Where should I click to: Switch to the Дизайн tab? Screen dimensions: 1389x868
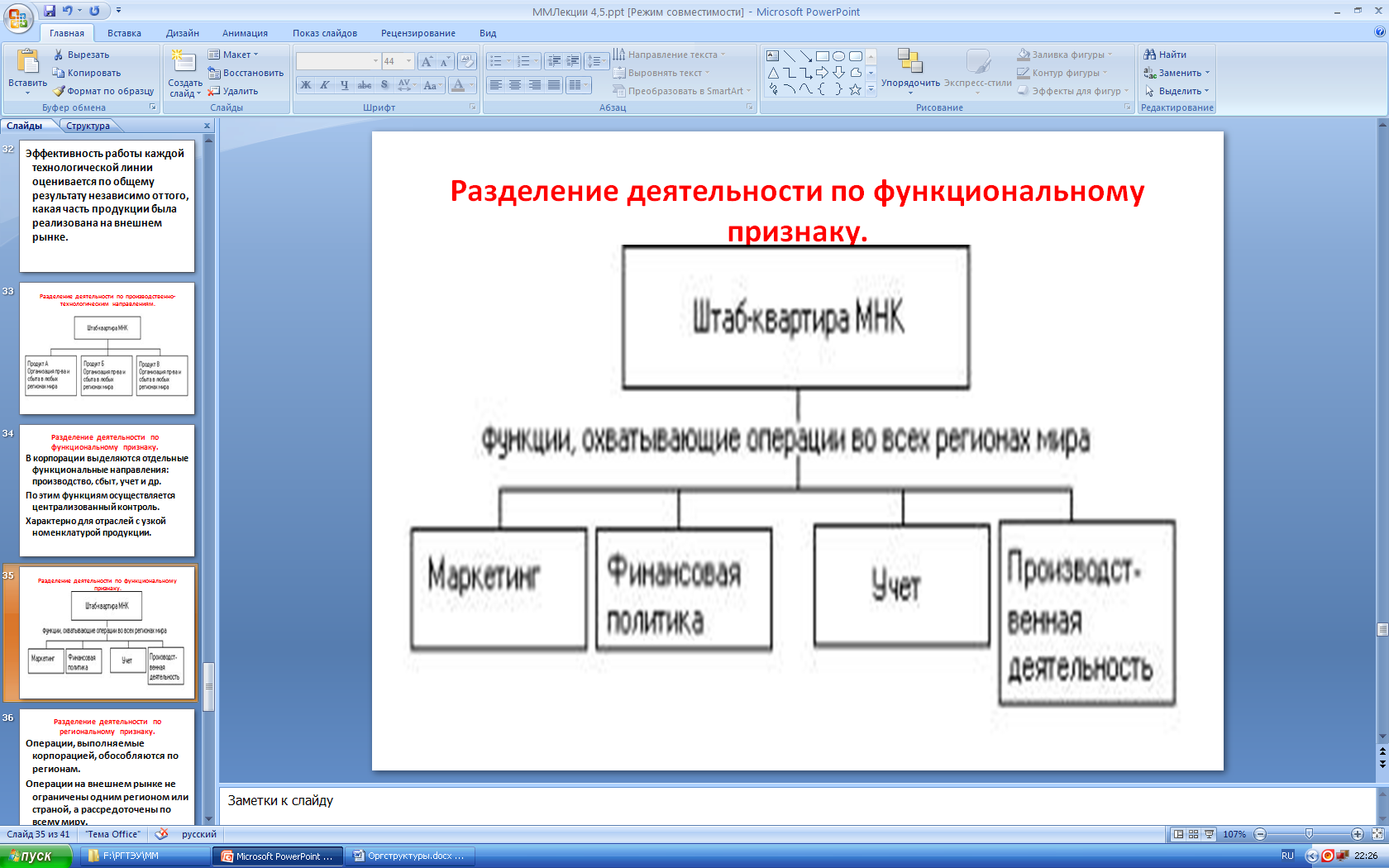182,33
